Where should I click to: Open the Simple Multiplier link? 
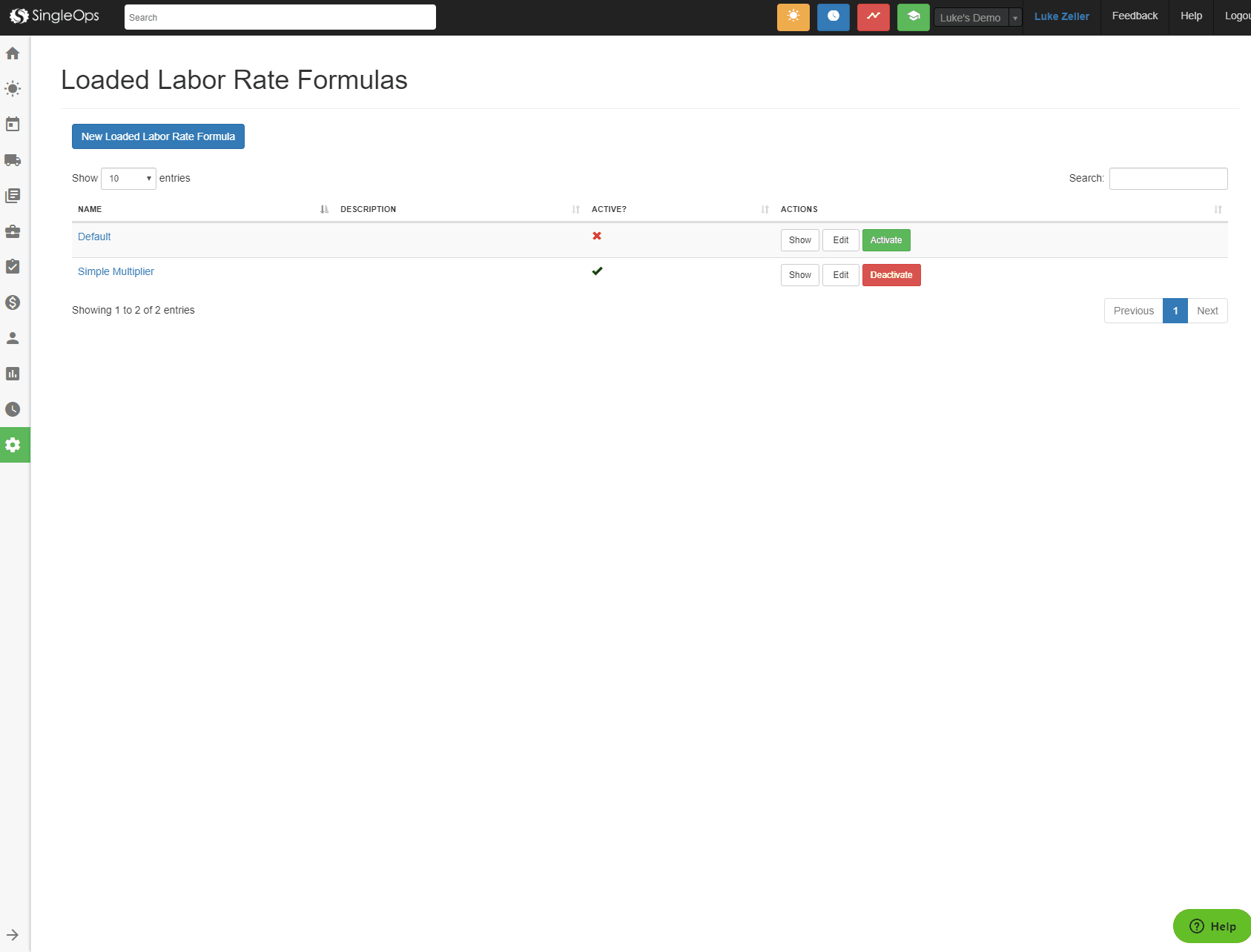116,271
